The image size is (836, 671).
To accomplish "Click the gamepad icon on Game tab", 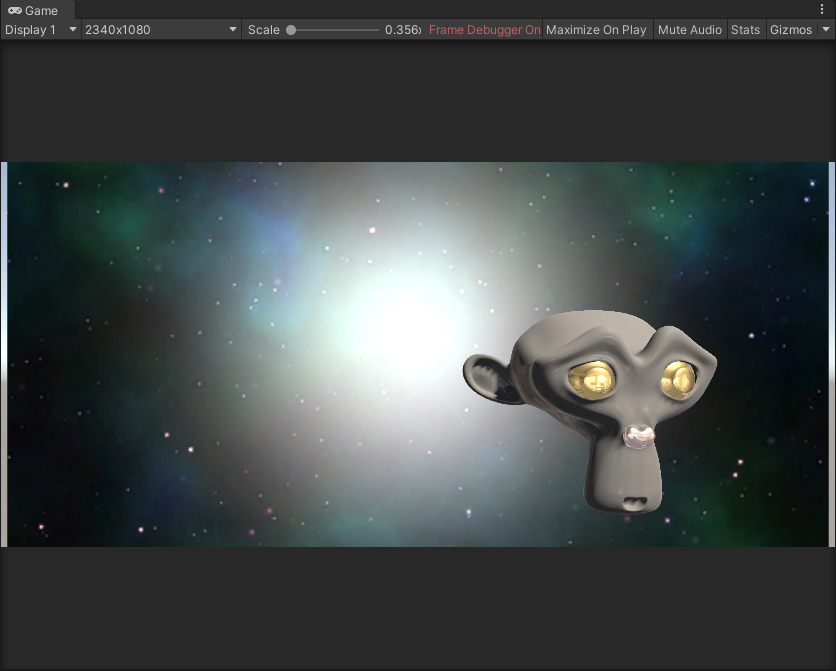I will pyautogui.click(x=14, y=11).
